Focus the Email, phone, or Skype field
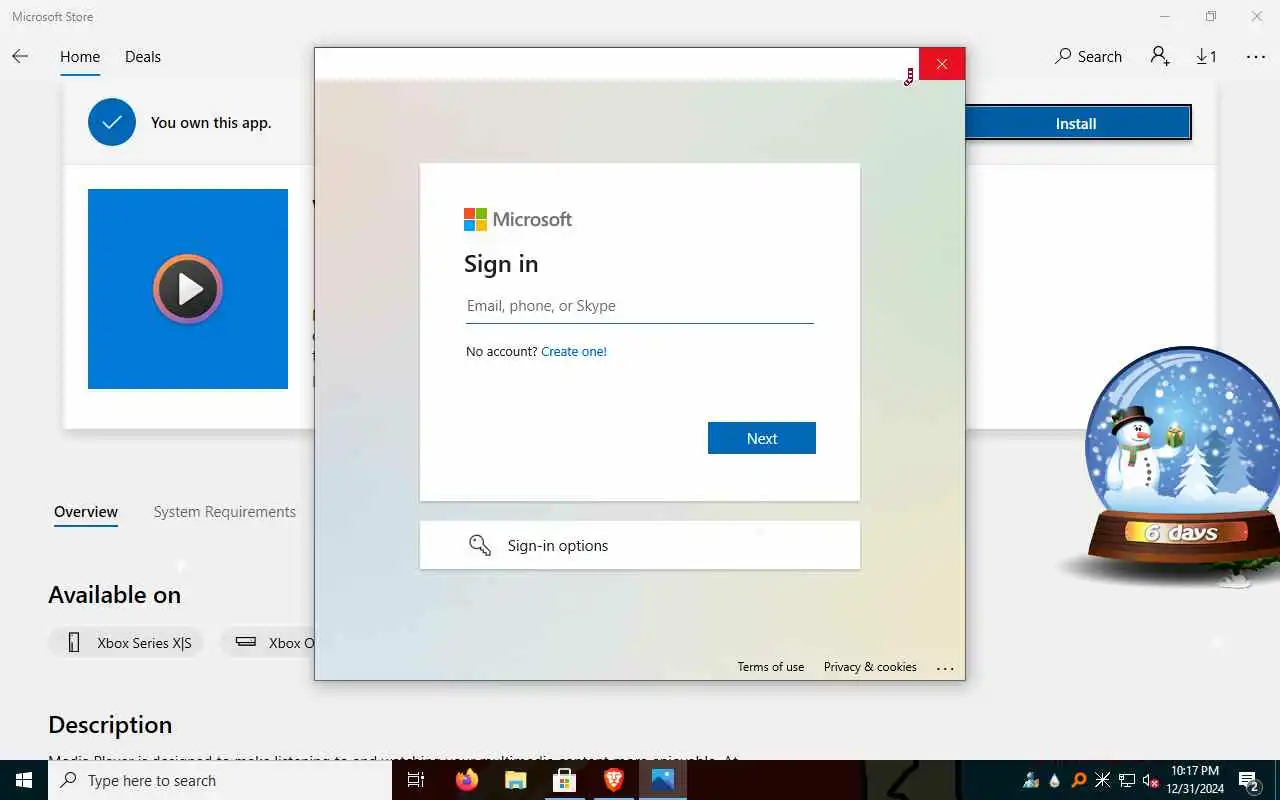Image resolution: width=1280 pixels, height=800 pixels. coord(640,306)
